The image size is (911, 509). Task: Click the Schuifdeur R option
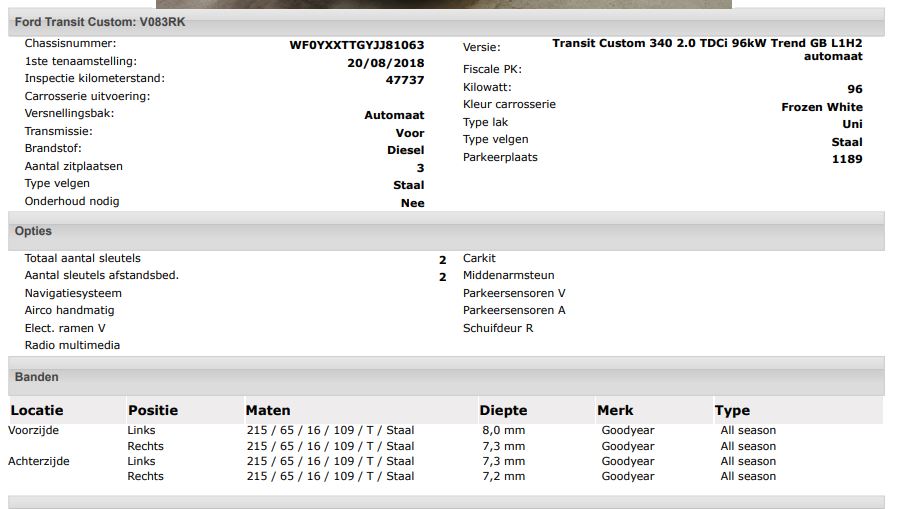[498, 328]
